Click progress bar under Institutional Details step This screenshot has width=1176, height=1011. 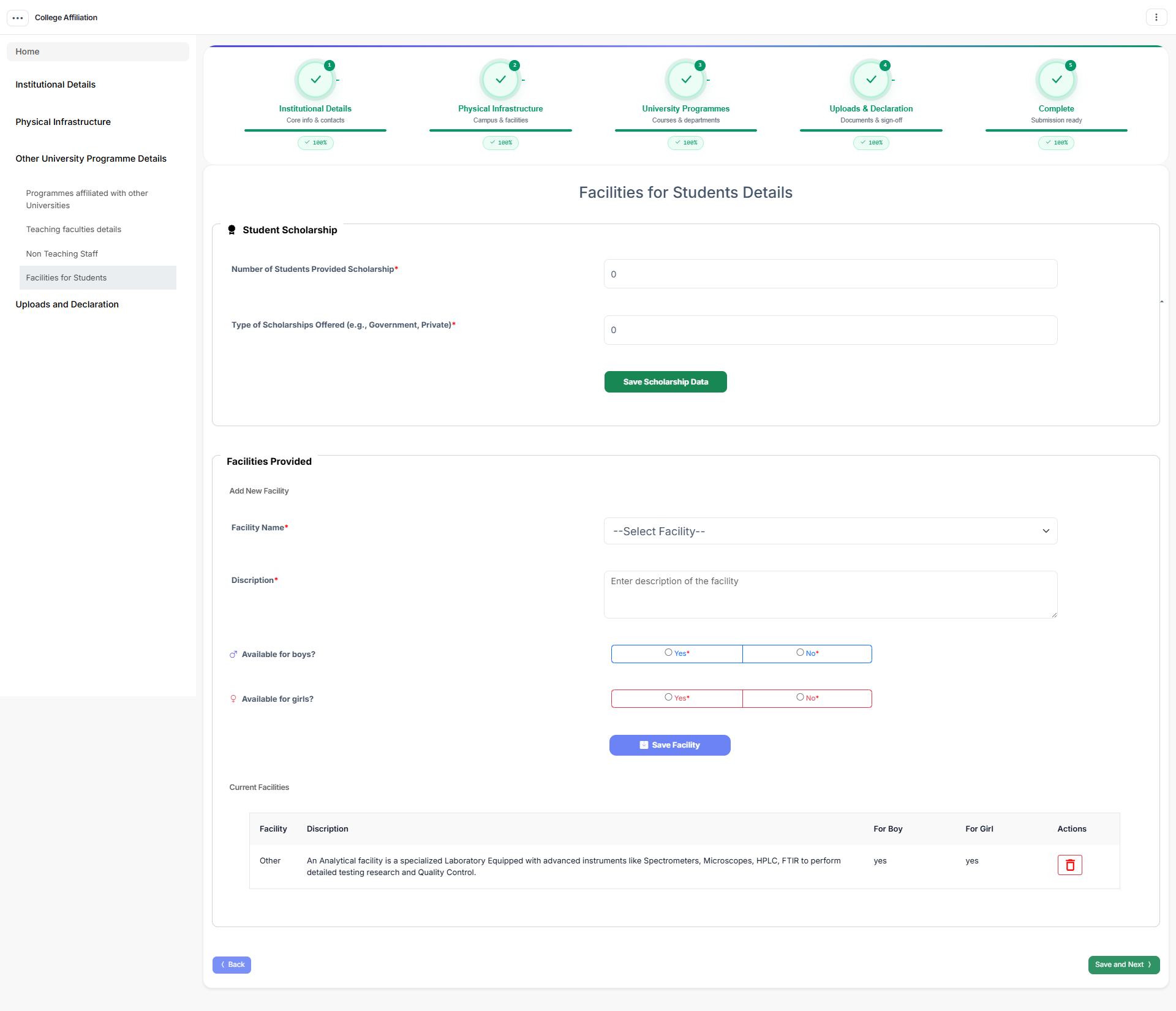pos(315,130)
